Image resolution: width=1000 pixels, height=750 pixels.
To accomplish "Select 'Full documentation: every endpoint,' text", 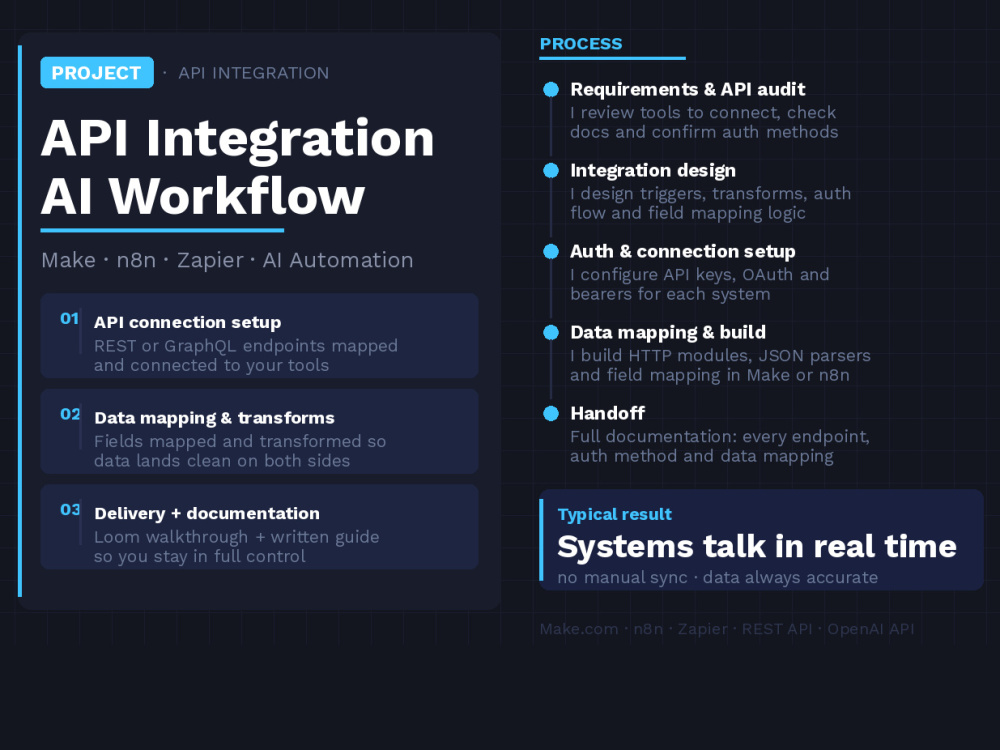I will coord(720,436).
